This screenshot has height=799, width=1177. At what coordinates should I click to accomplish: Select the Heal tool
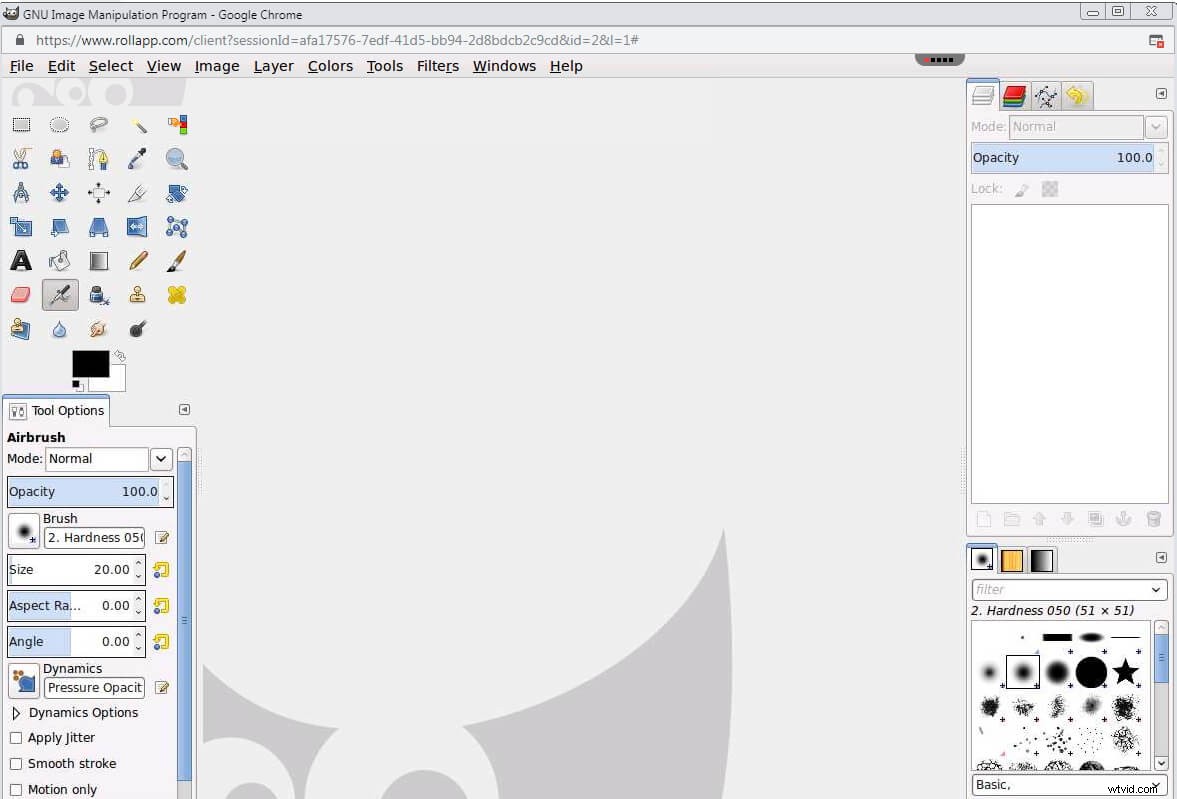177,295
